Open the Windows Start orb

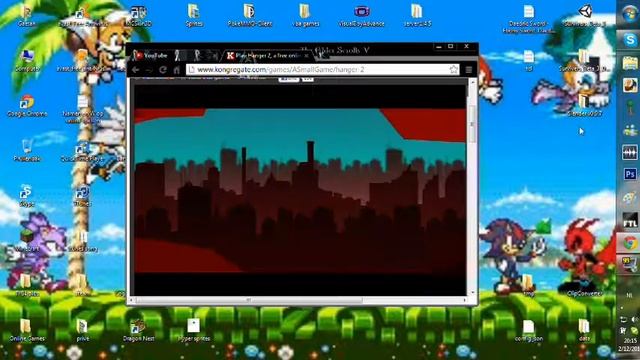pyautogui.click(x=629, y=14)
